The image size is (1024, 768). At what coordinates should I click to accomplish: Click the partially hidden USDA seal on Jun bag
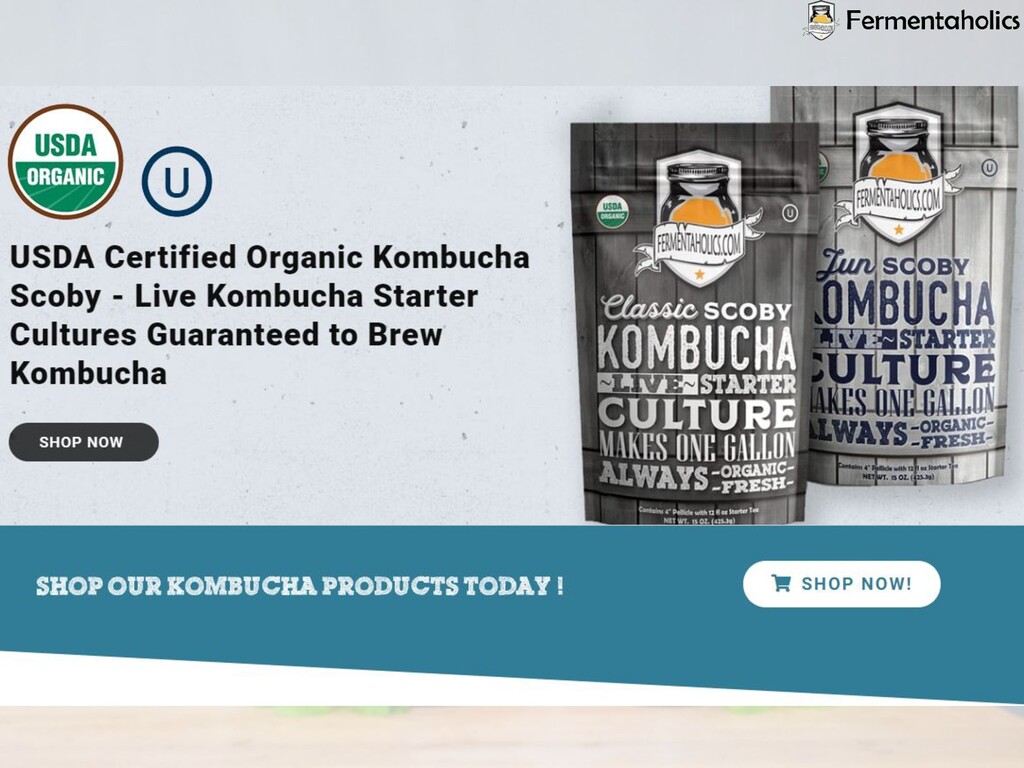tap(824, 167)
